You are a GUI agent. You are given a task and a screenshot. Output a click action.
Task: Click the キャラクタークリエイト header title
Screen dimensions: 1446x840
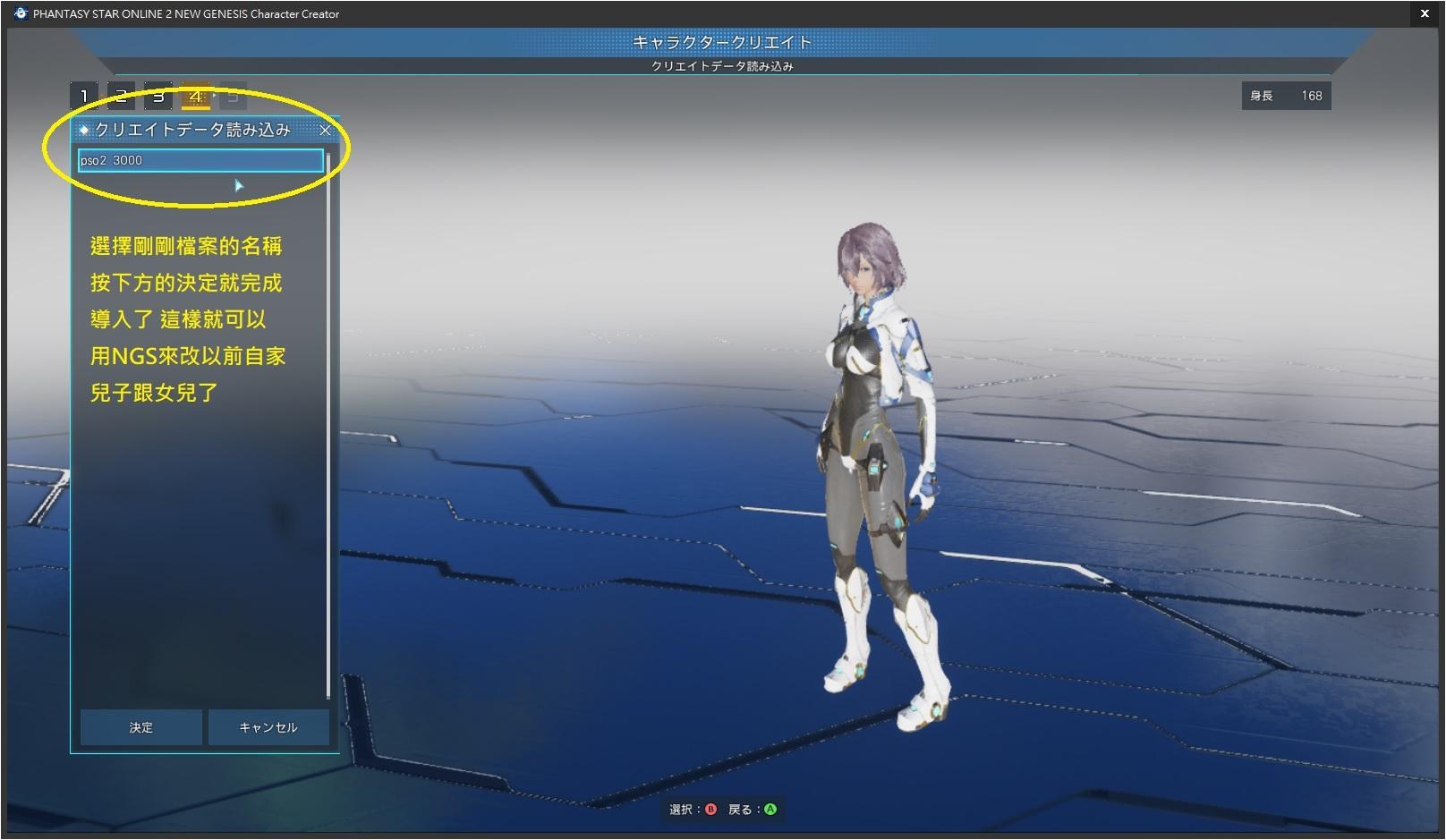click(722, 42)
